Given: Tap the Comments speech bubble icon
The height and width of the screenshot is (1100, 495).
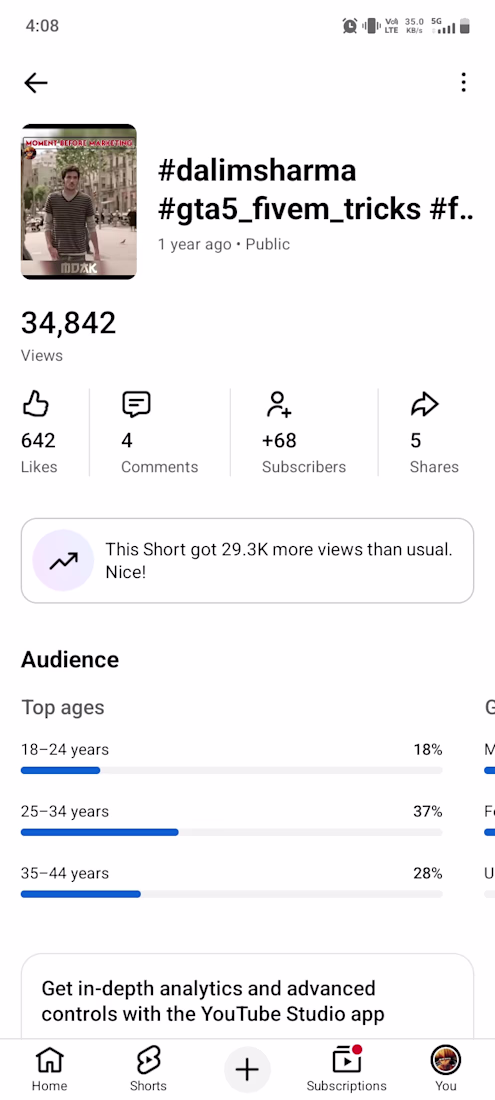Looking at the screenshot, I should click(136, 405).
